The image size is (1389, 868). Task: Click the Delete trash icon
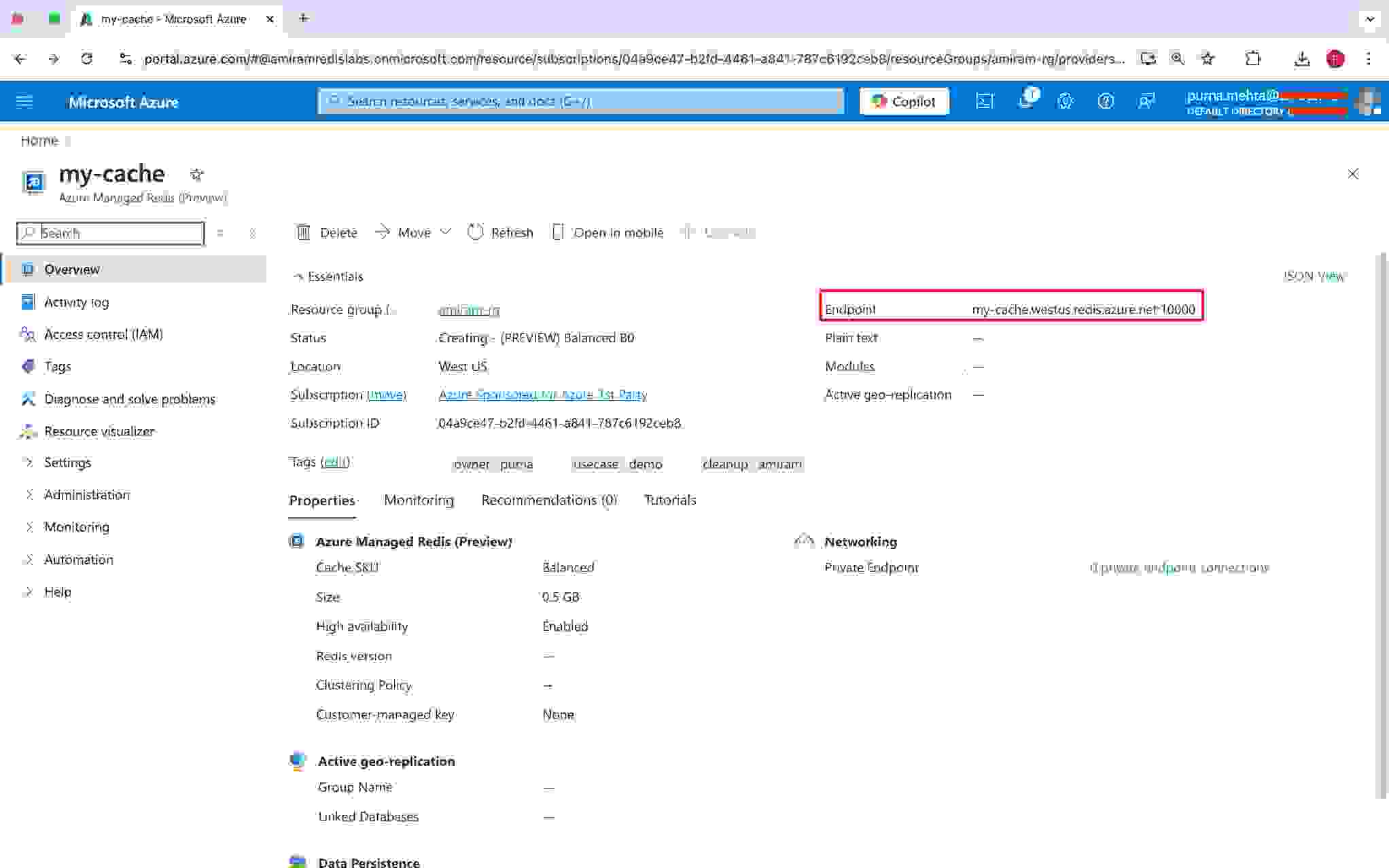pyautogui.click(x=303, y=232)
